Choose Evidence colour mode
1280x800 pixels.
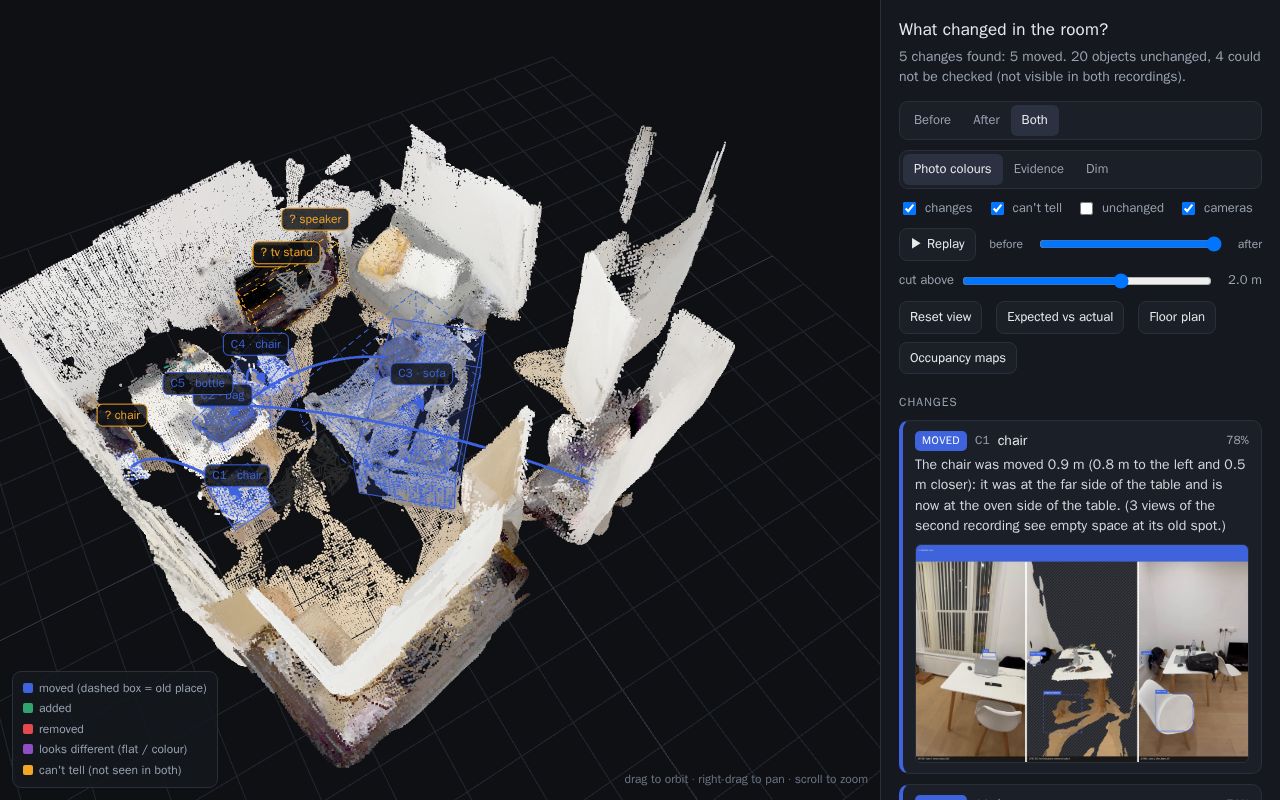(1038, 169)
